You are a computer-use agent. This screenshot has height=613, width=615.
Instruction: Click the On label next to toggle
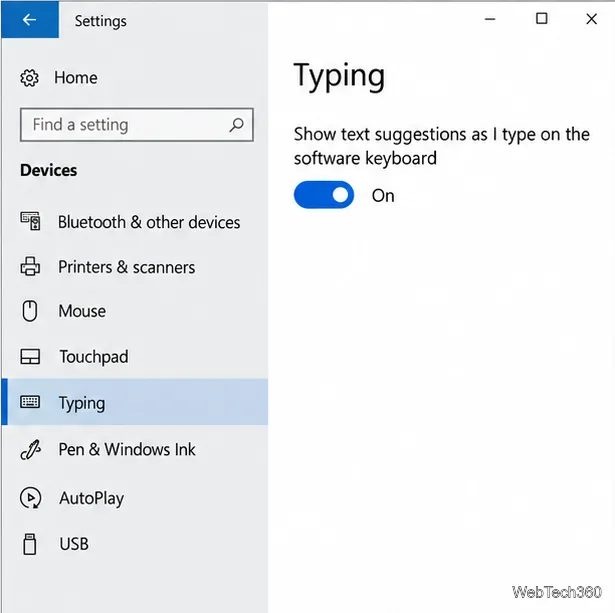pyautogui.click(x=383, y=196)
